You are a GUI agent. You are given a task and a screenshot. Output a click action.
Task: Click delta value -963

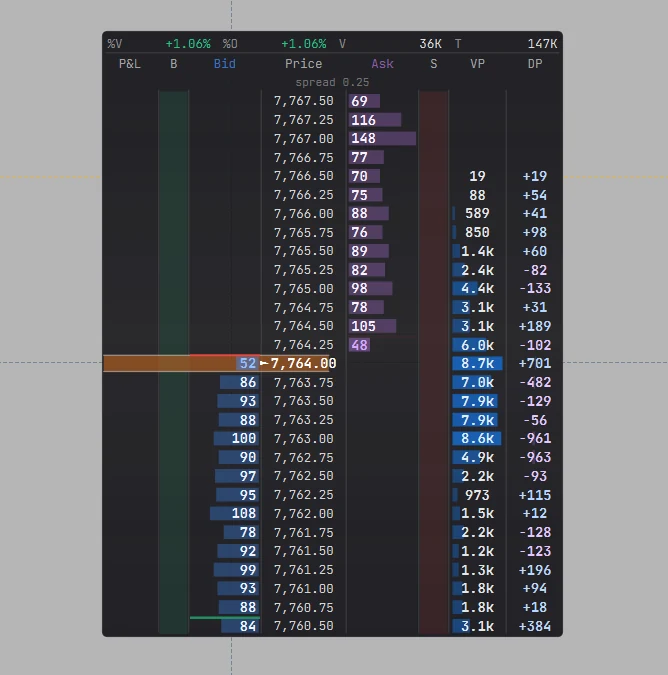click(535, 457)
